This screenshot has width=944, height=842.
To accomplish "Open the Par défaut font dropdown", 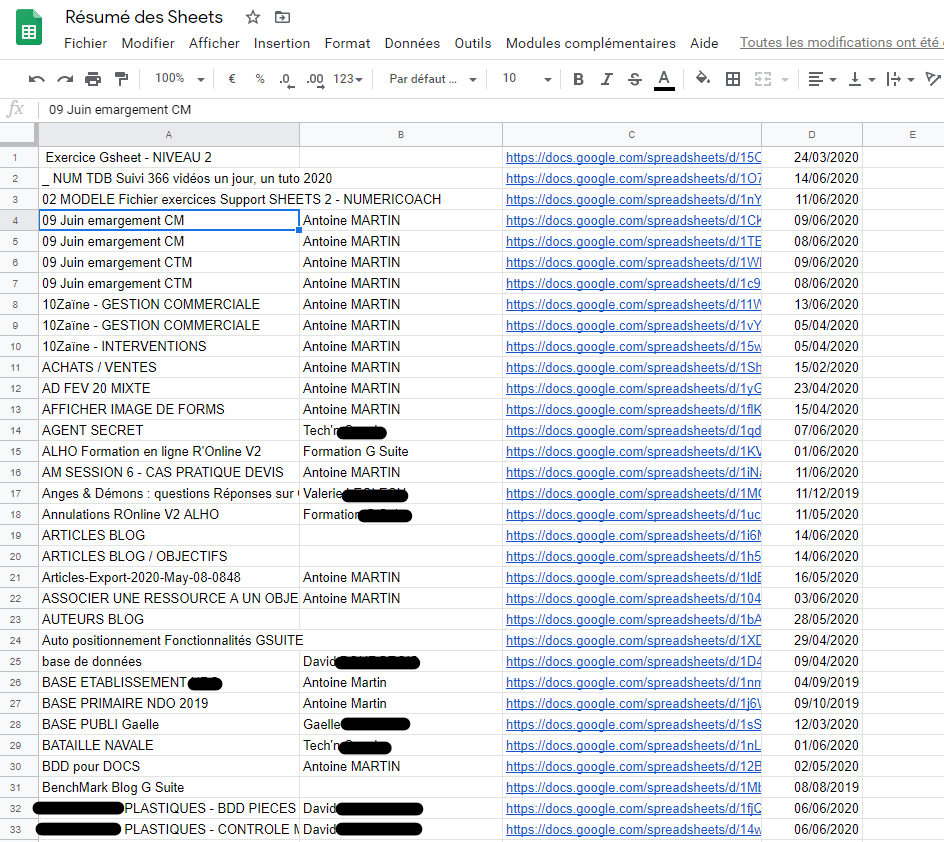I will click(432, 79).
